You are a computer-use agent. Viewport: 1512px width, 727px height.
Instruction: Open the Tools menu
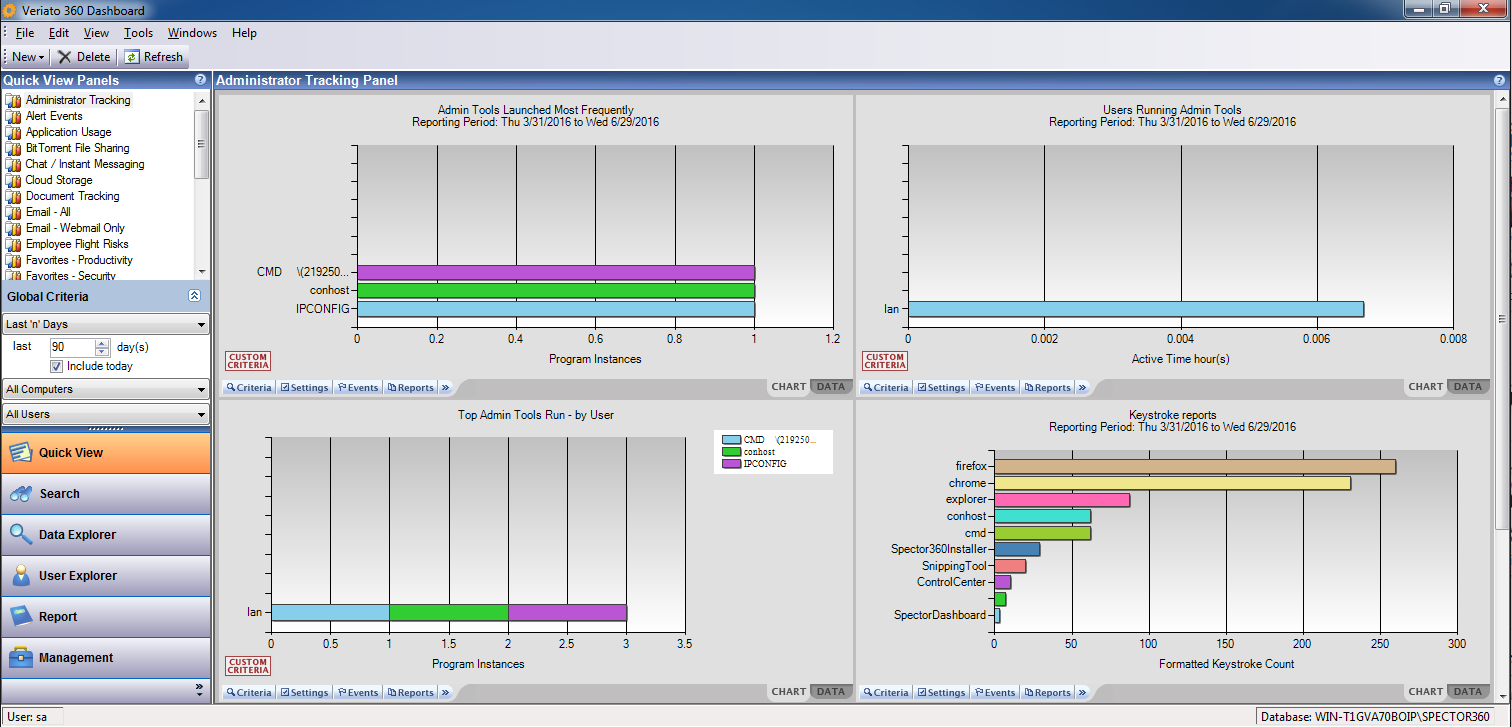coord(138,33)
